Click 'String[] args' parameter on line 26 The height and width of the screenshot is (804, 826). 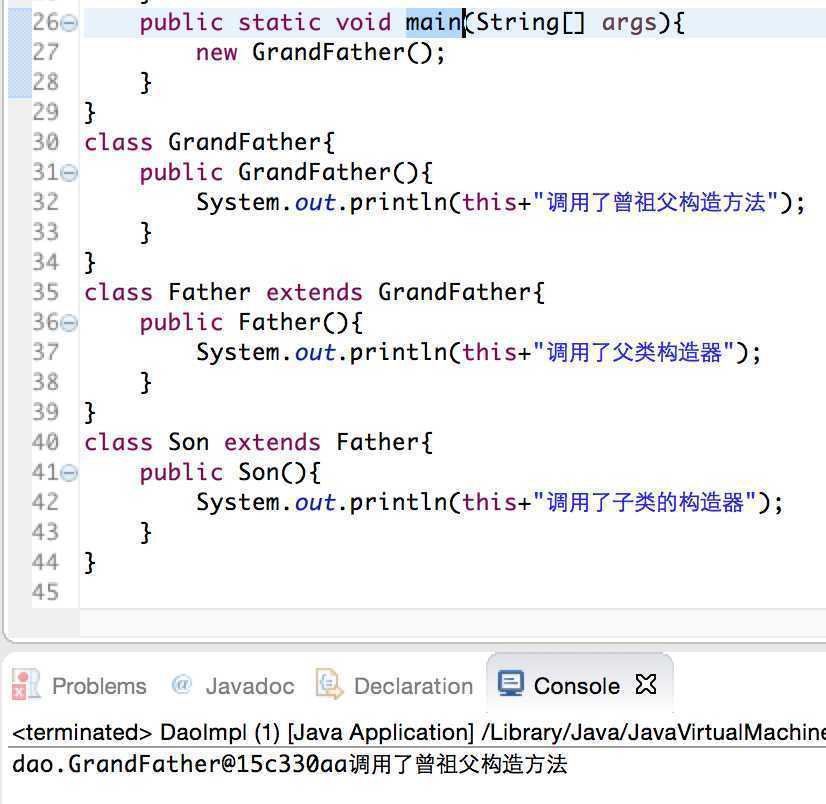[x=566, y=23]
